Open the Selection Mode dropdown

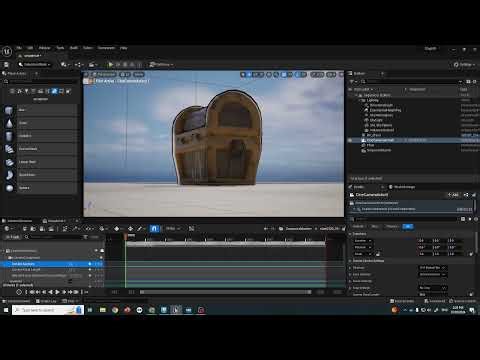click(35, 65)
